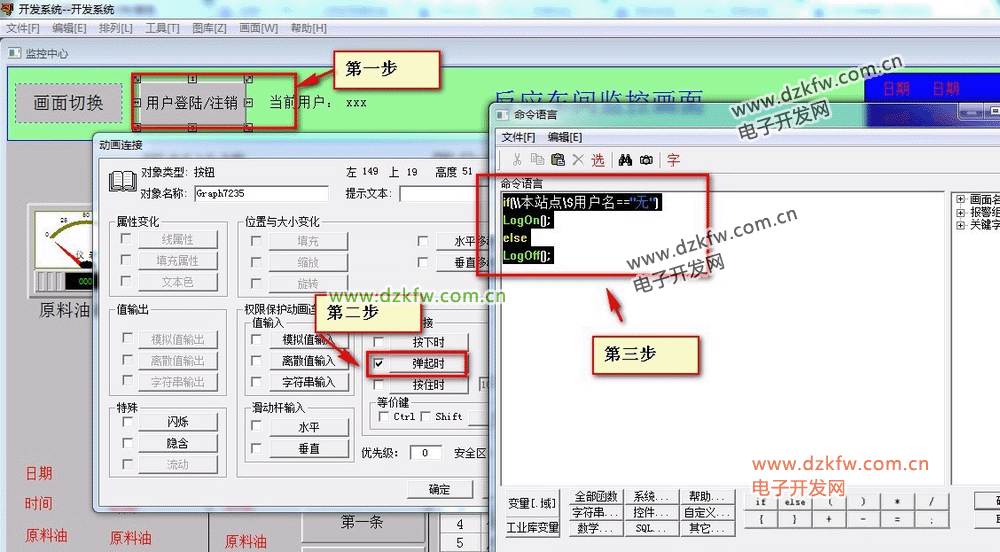This screenshot has width=1000, height=552.
Task: Tick the Ctrl equivalent-key checkbox
Action: tap(385, 417)
